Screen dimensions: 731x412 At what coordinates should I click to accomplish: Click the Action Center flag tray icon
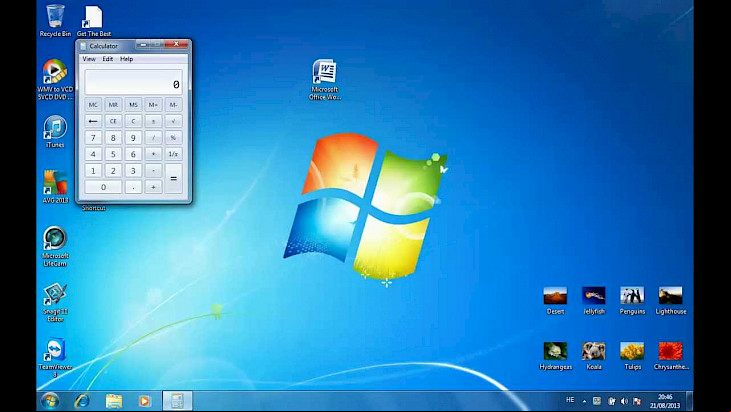(x=637, y=401)
